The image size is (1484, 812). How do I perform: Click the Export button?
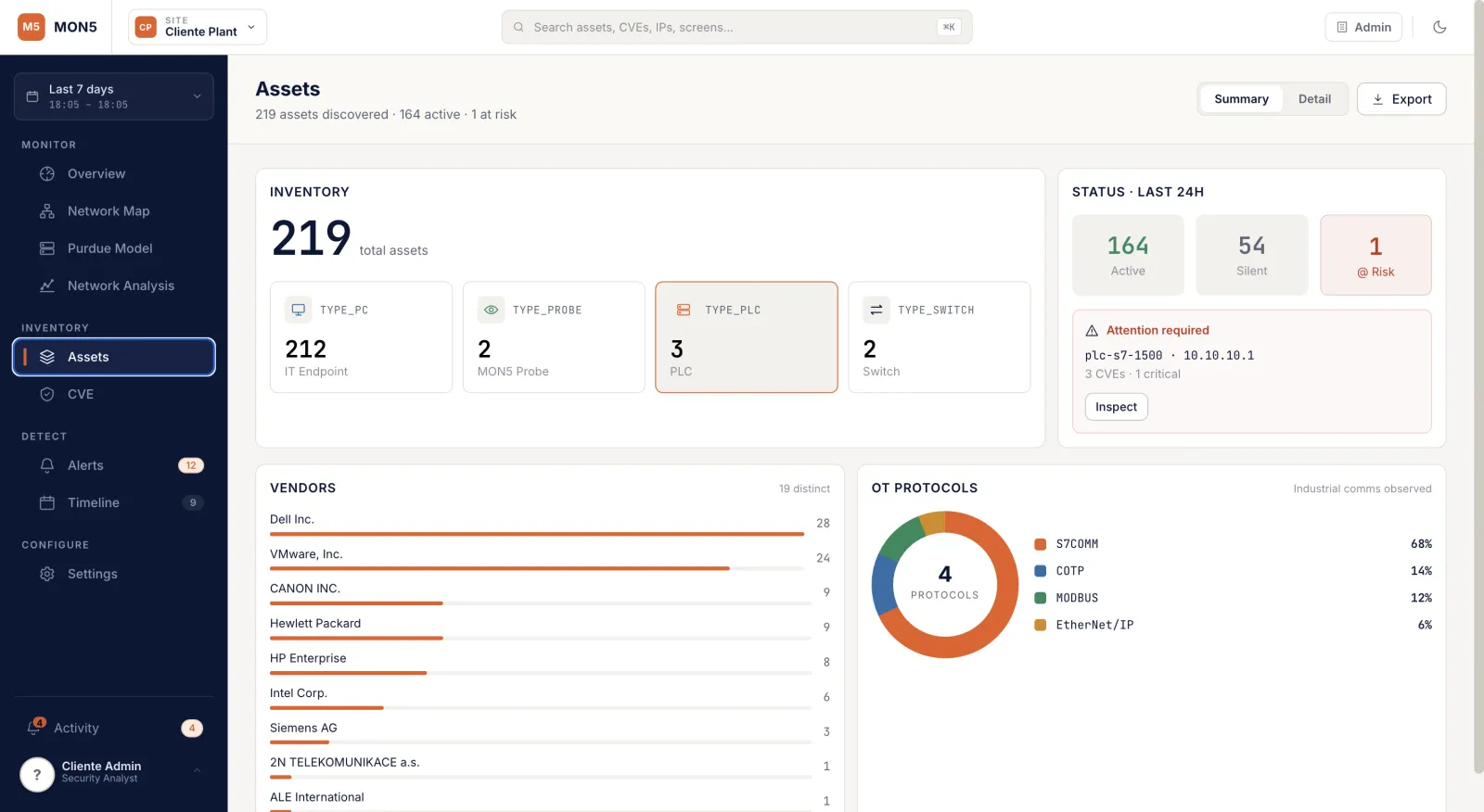[1401, 99]
